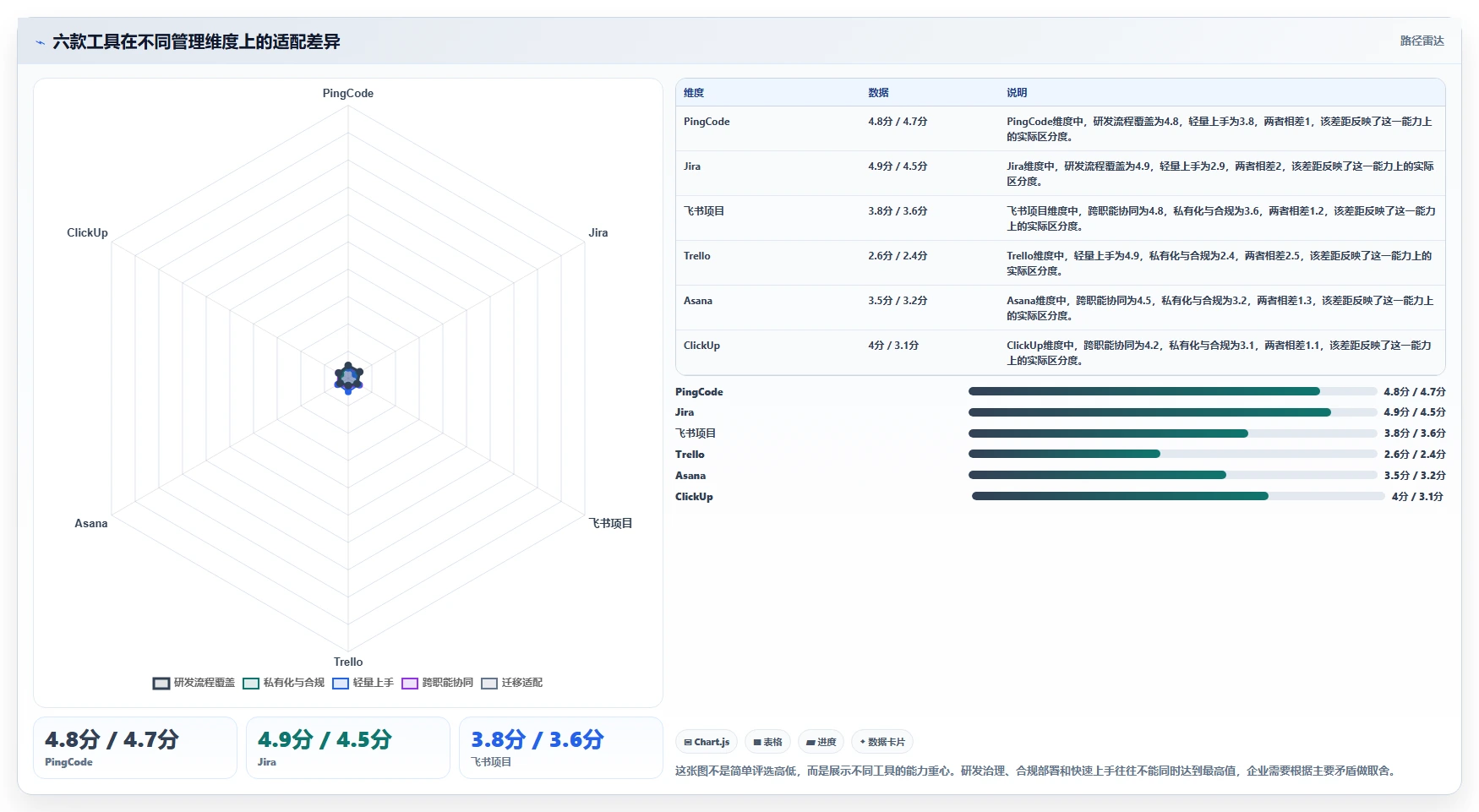Toggle the 跨职能协同 legend series
Viewport: 1479px width, 812px height.
(438, 683)
